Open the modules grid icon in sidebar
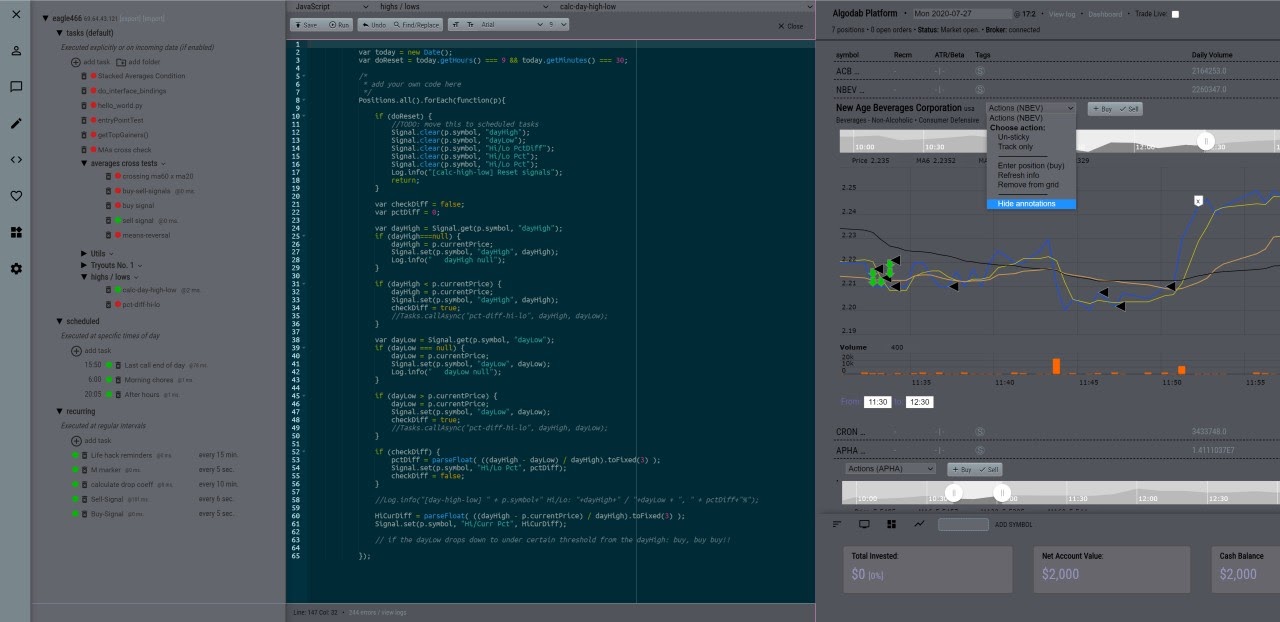The width and height of the screenshot is (1280, 622). [x=16, y=232]
